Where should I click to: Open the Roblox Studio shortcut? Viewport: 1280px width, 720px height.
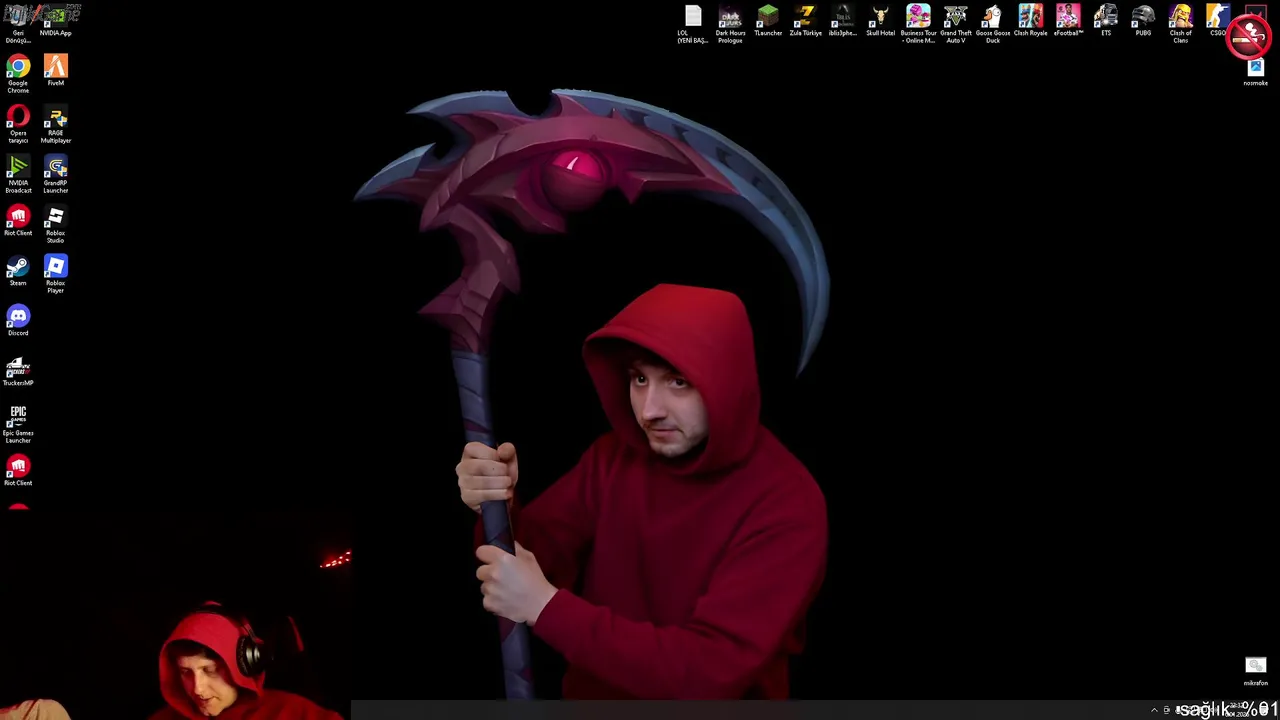pos(55,224)
